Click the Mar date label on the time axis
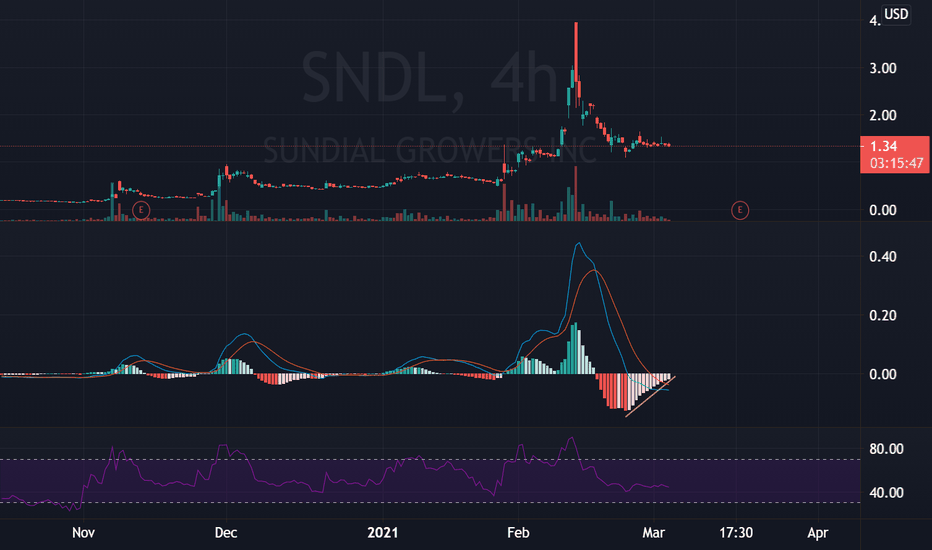Screen dimensions: 932x550 click(x=653, y=532)
